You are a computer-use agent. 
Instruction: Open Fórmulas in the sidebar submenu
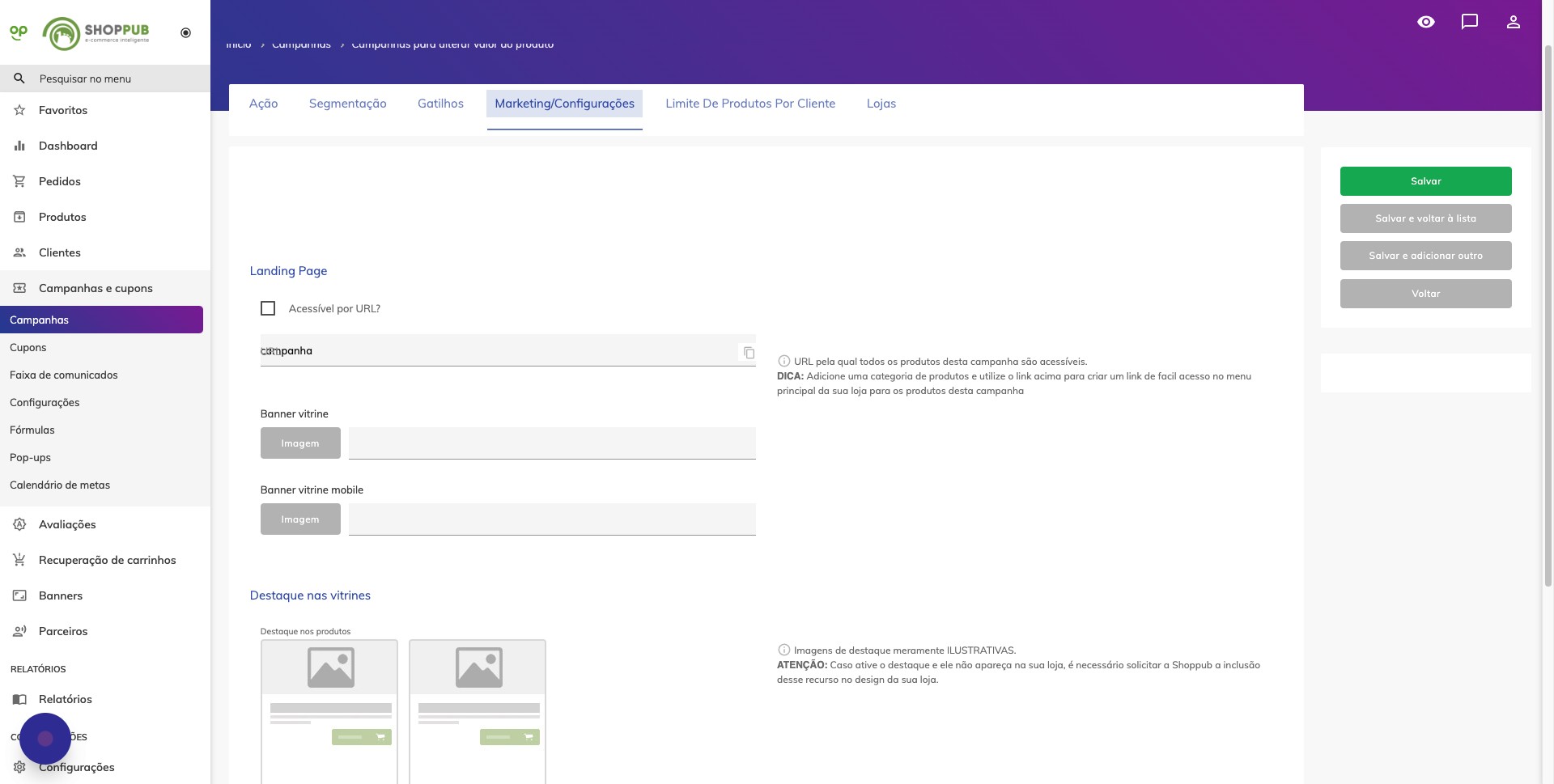pos(32,430)
